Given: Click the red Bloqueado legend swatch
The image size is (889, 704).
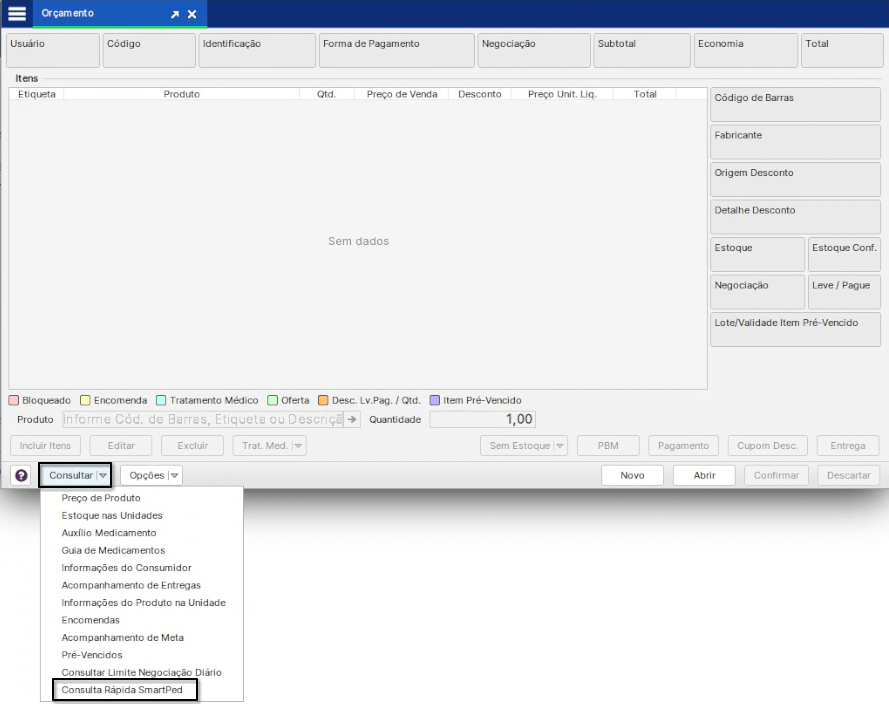Looking at the screenshot, I should [14, 400].
